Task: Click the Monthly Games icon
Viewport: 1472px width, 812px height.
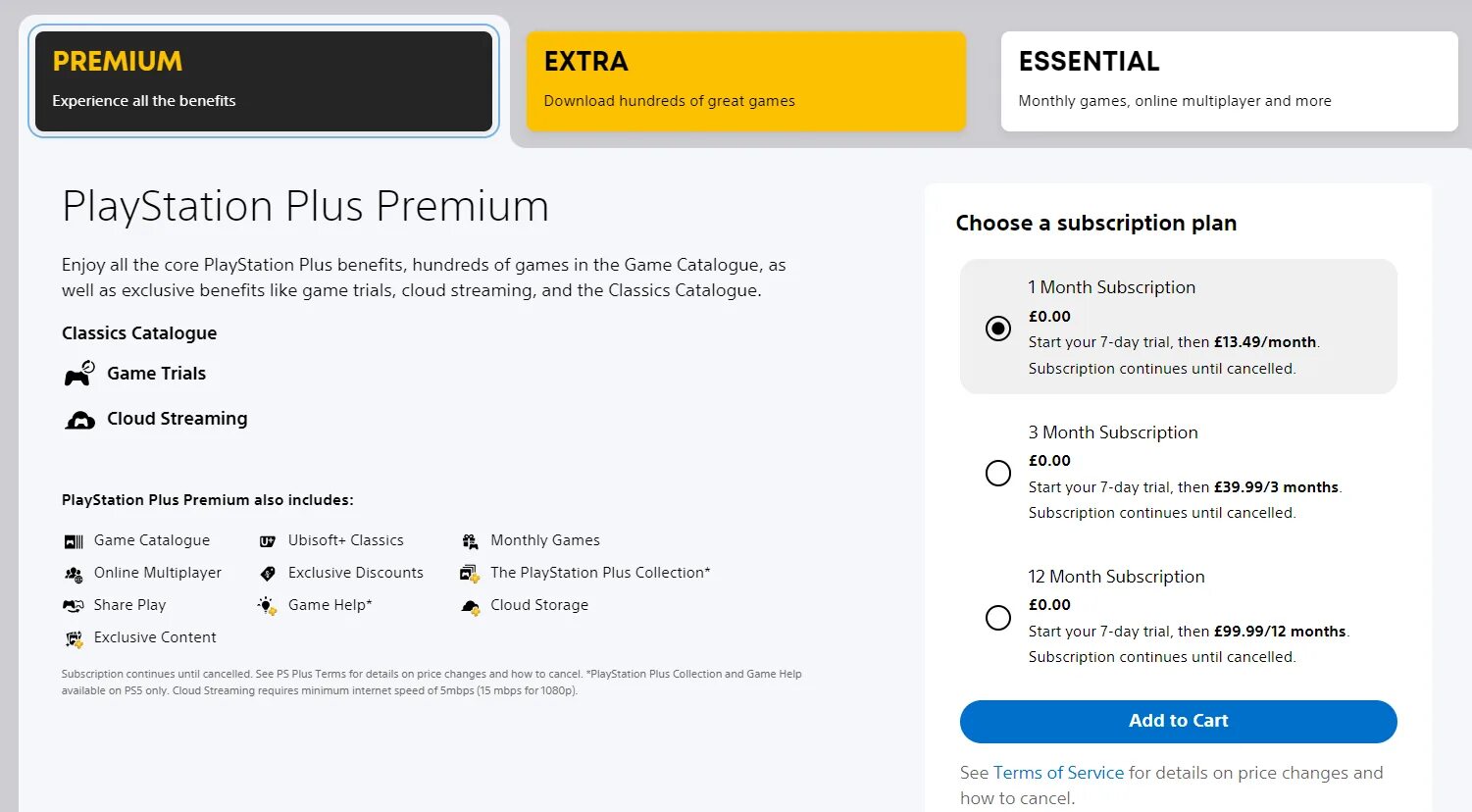Action: [x=471, y=541]
